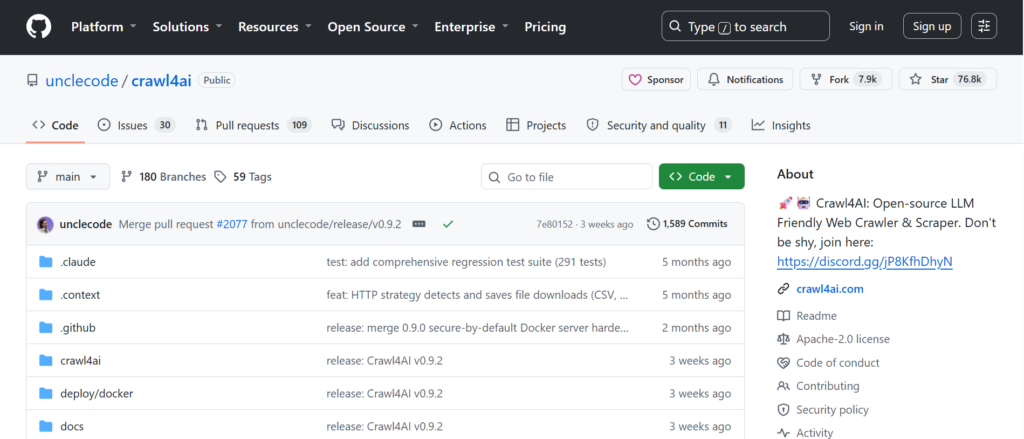
Task: Click the heart icon next to Code of conduct
Action: pyautogui.click(x=783, y=363)
